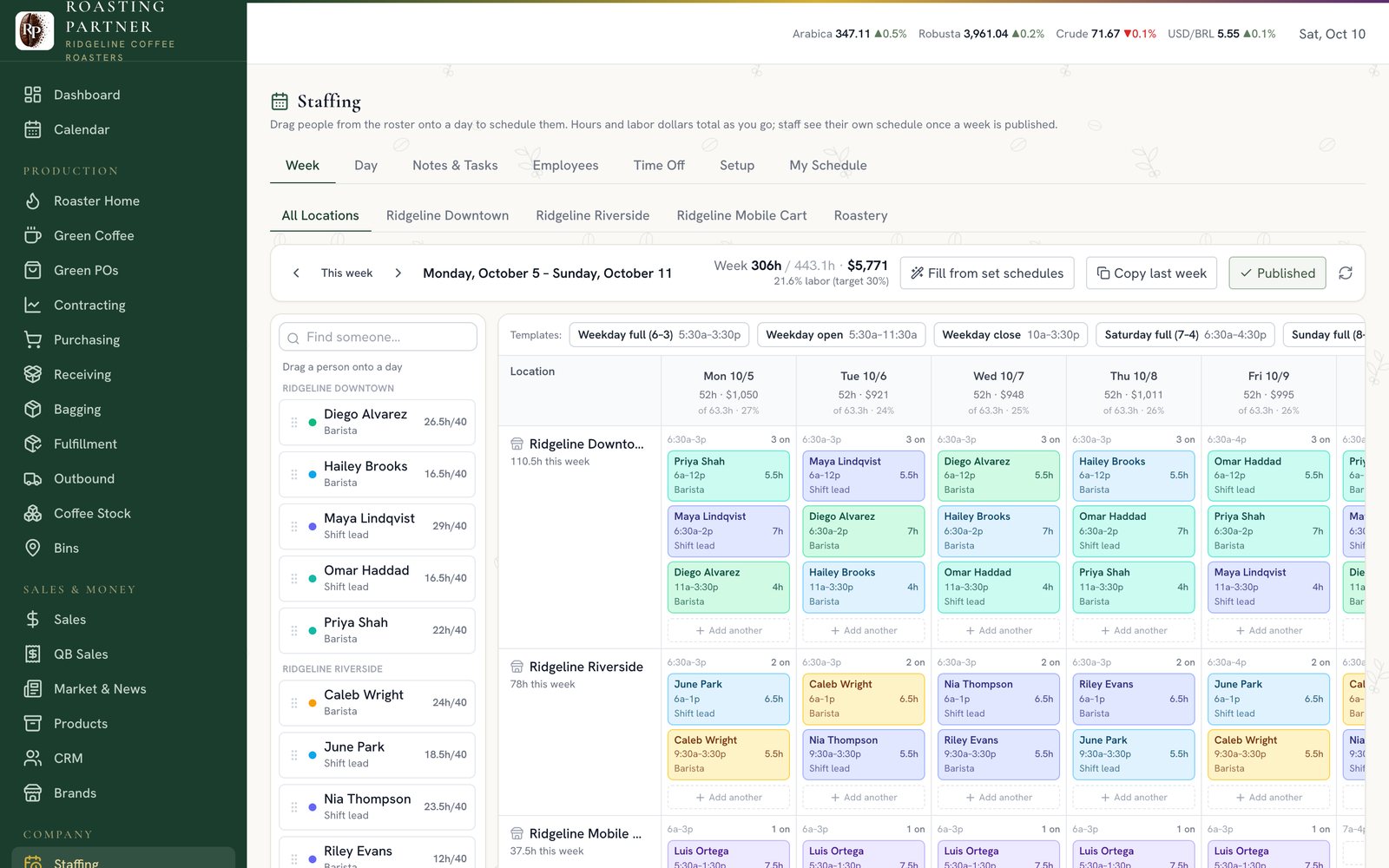This screenshot has width=1389, height=868.
Task: Open Caleb Wright's Tuesday 6a-1p shift
Action: [864, 698]
